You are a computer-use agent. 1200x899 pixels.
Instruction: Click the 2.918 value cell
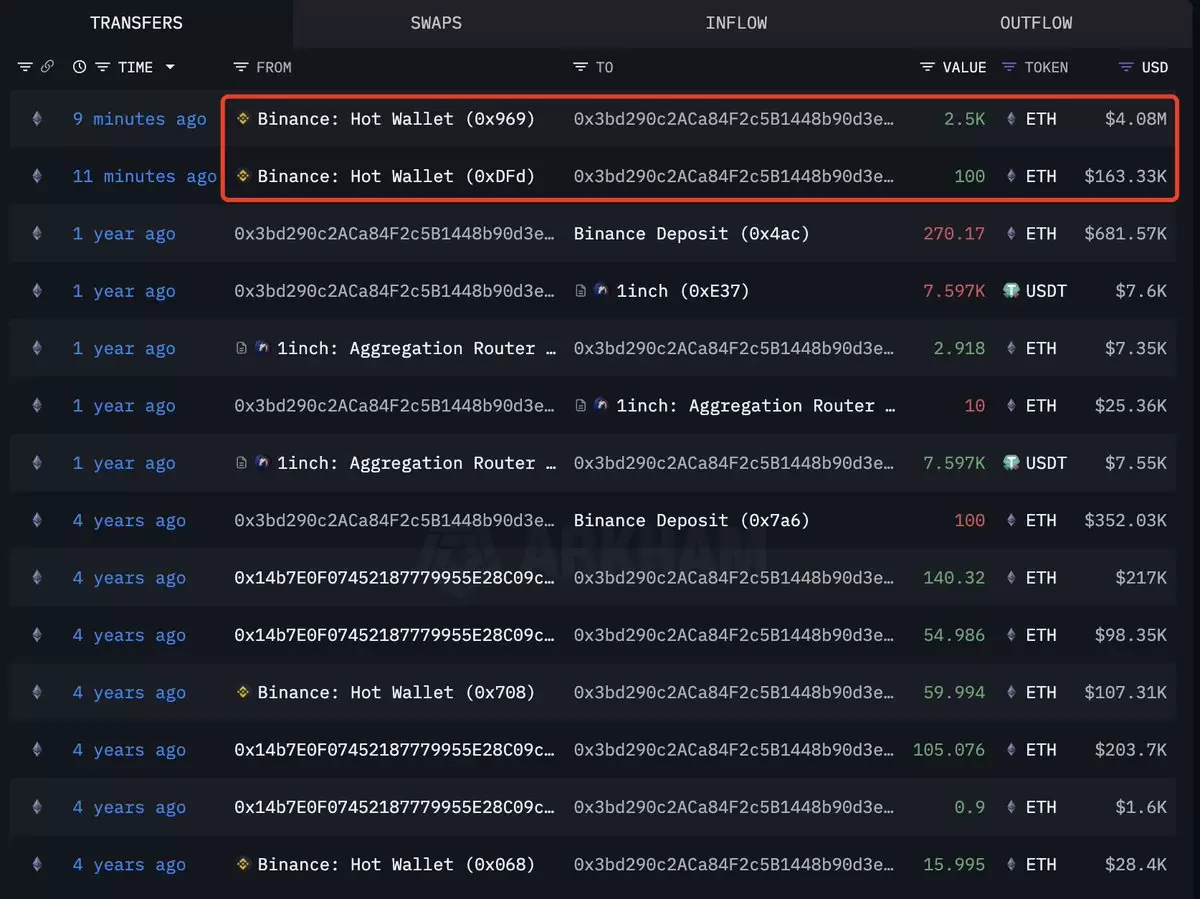coord(959,348)
